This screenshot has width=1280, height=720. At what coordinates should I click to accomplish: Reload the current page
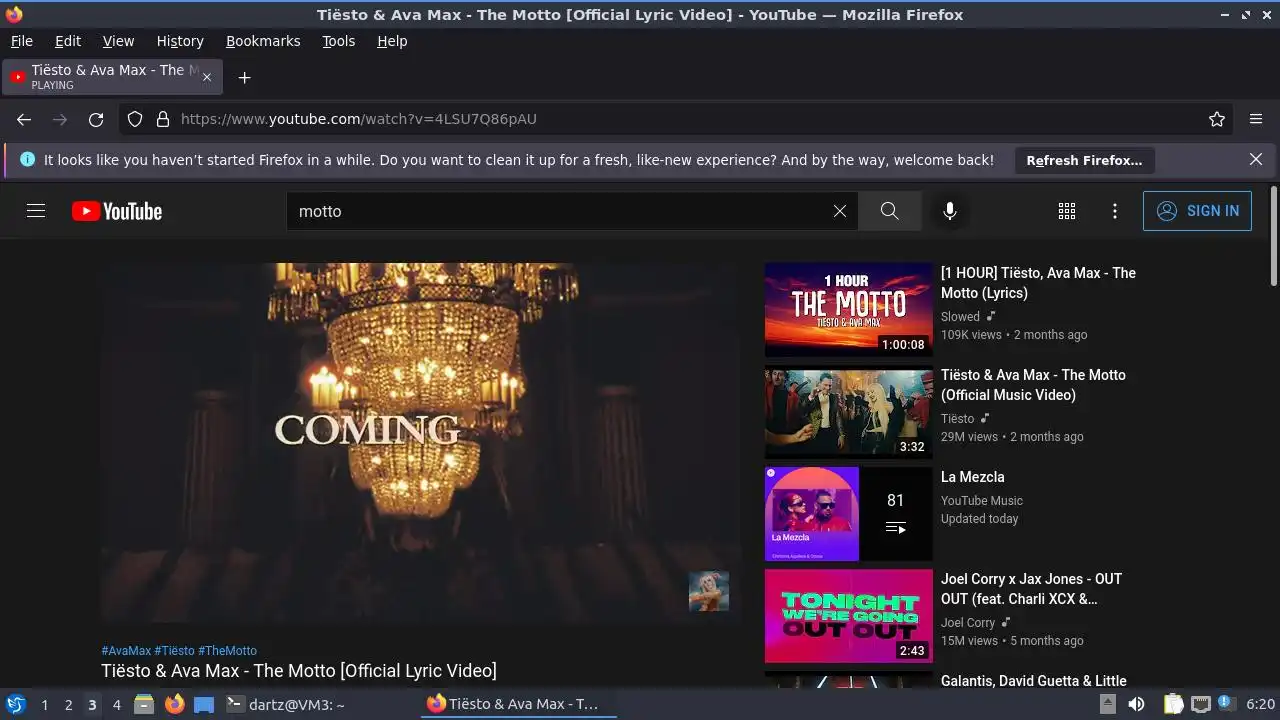point(96,119)
